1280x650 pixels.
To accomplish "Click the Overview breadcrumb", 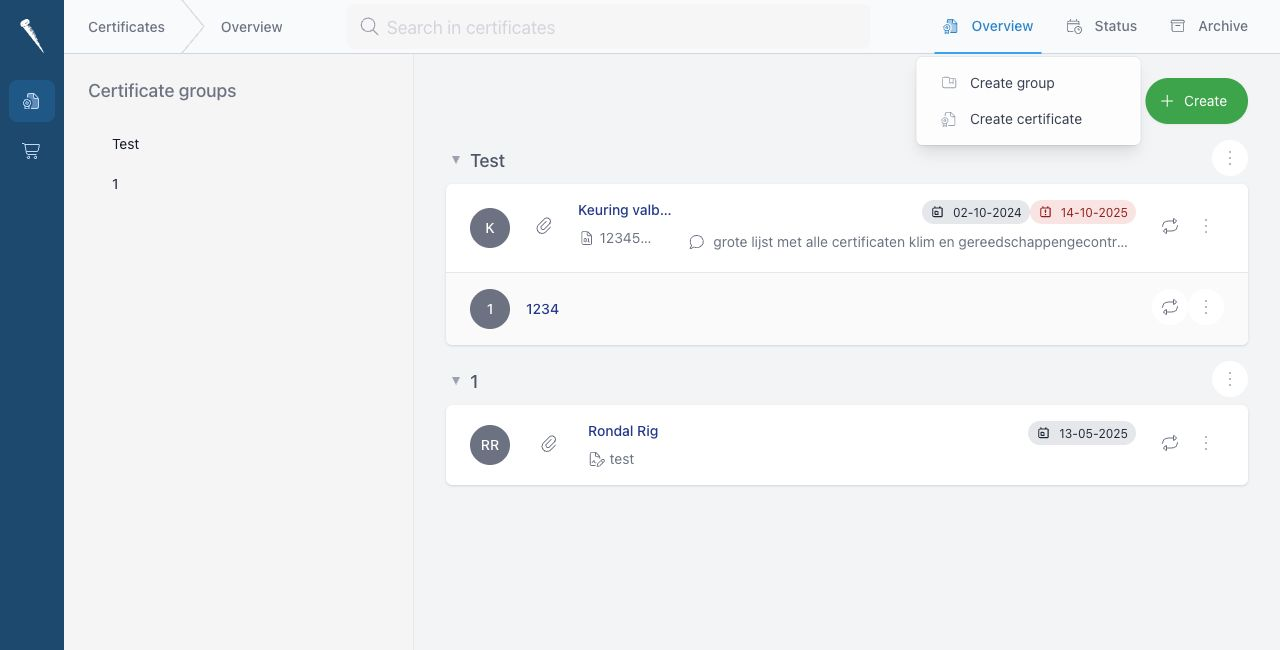I will point(251,27).
